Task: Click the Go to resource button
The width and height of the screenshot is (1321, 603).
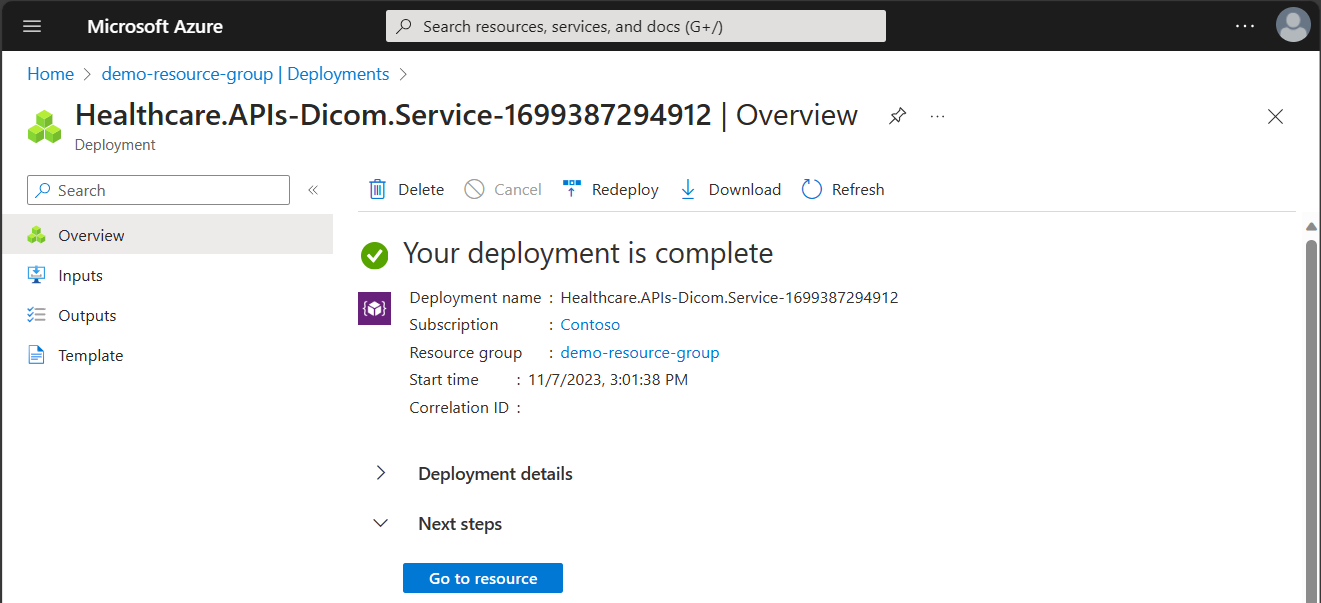Action: (x=483, y=578)
